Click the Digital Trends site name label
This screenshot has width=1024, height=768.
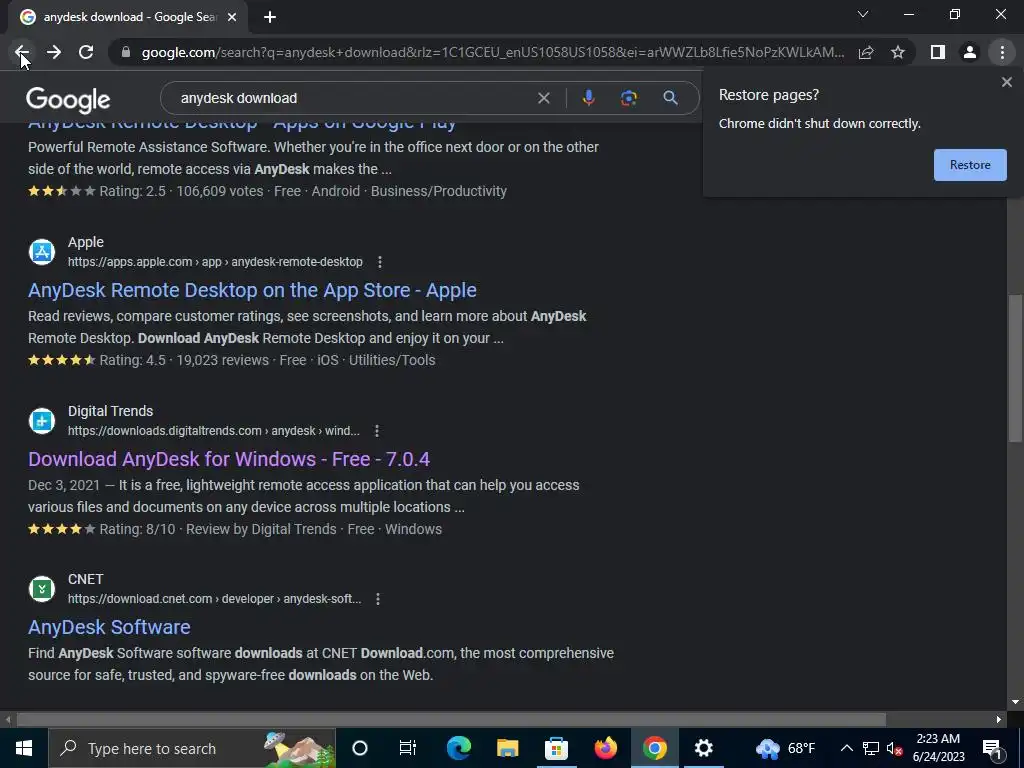coord(110,411)
